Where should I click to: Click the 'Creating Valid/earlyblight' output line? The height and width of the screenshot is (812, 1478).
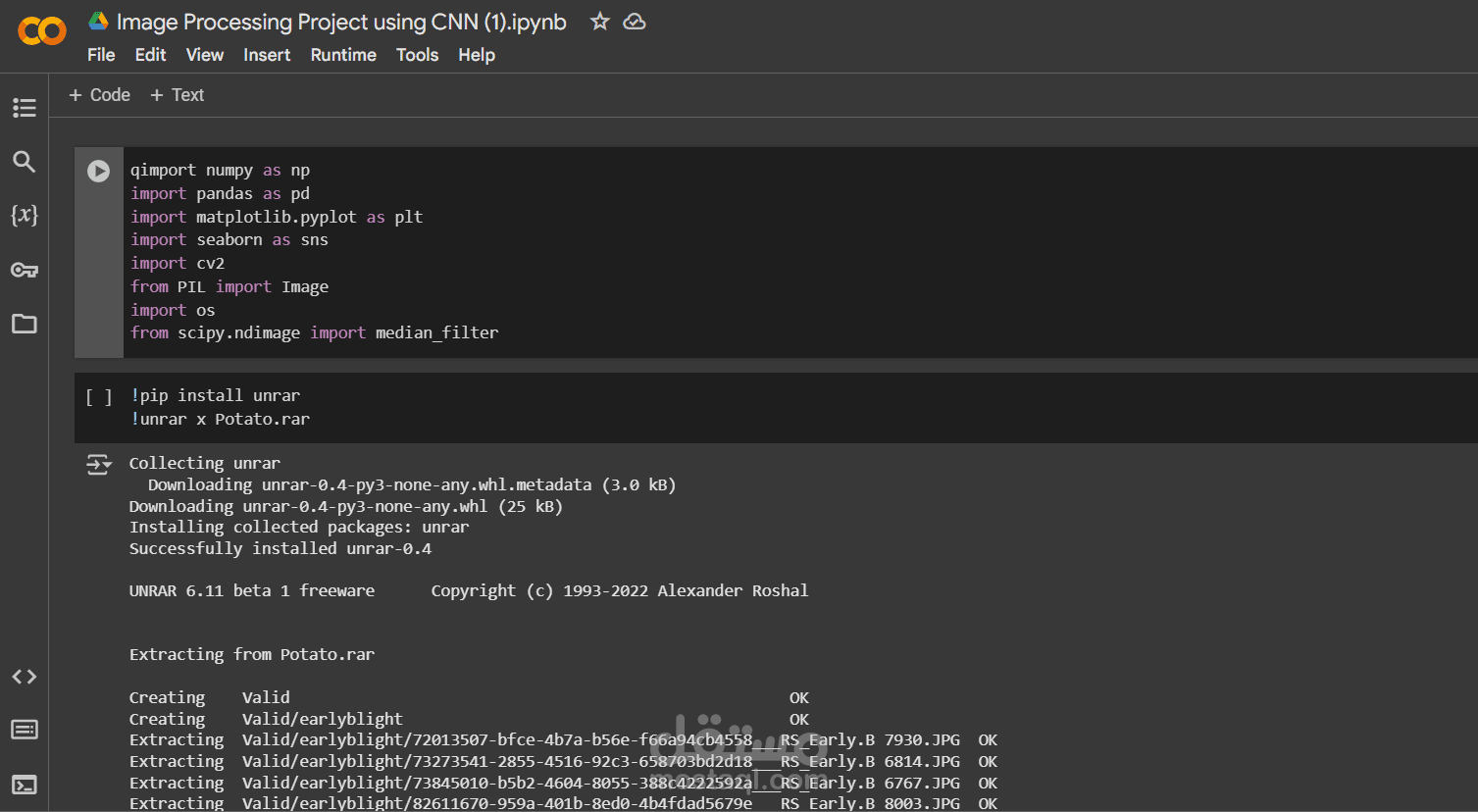469,719
